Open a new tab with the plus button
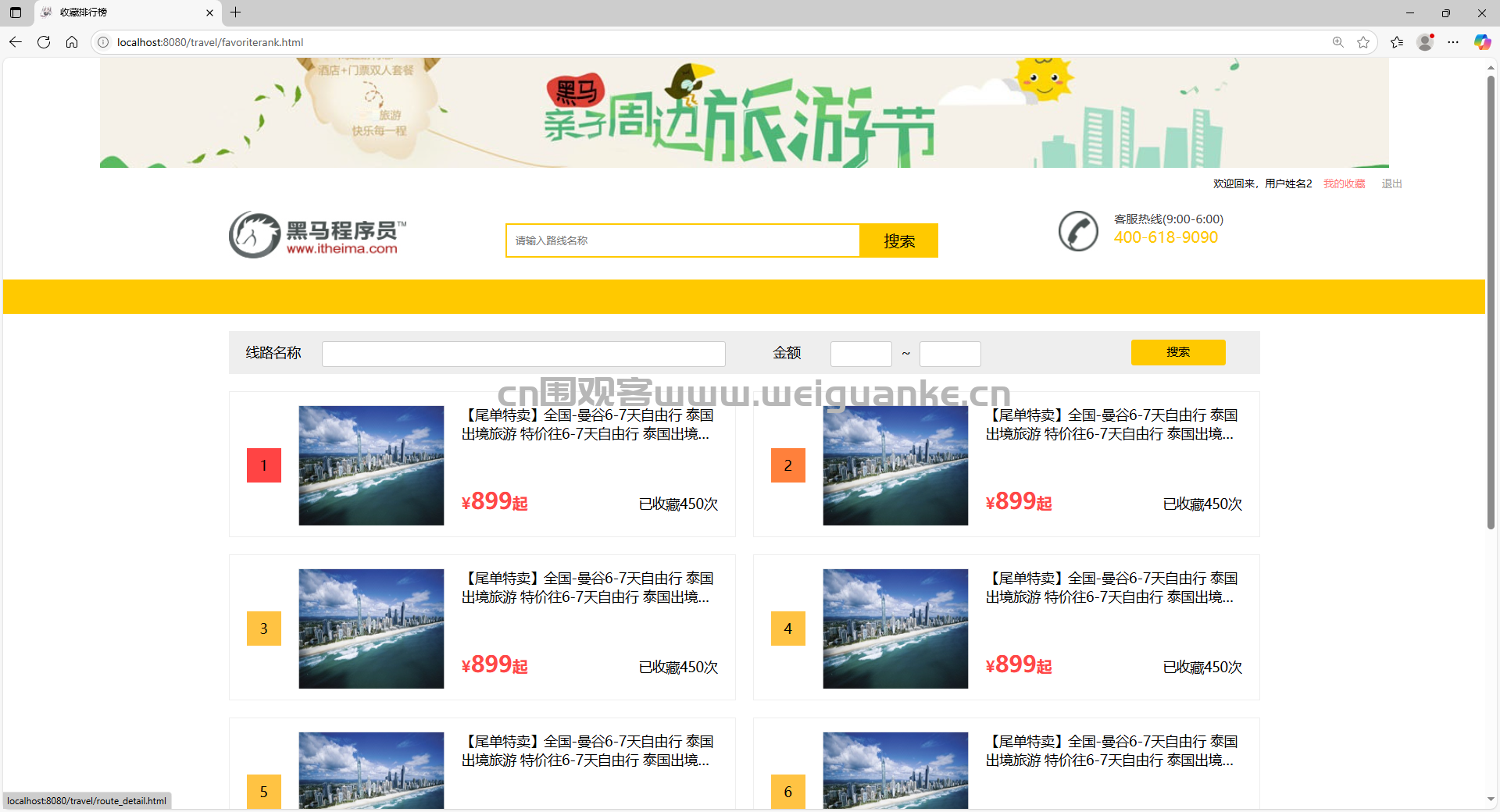 pyautogui.click(x=235, y=12)
